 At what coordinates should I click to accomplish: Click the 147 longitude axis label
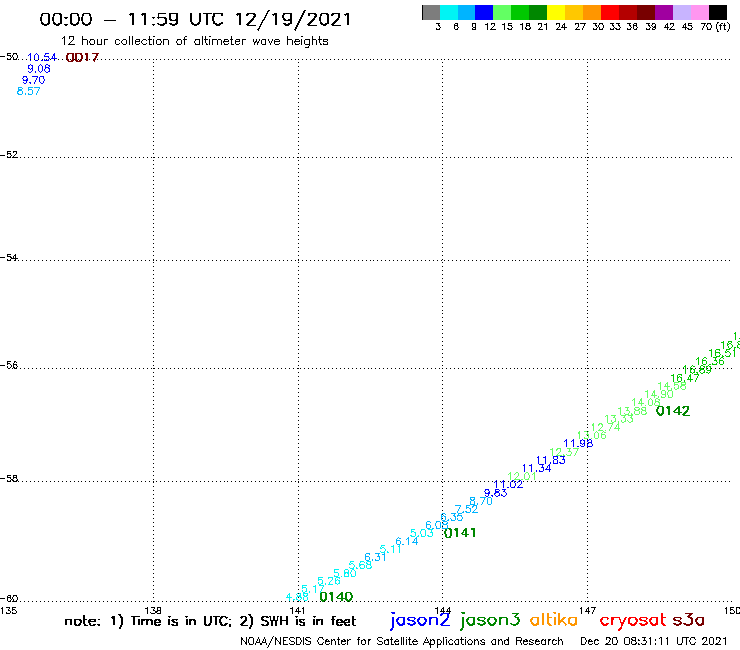[x=587, y=610]
